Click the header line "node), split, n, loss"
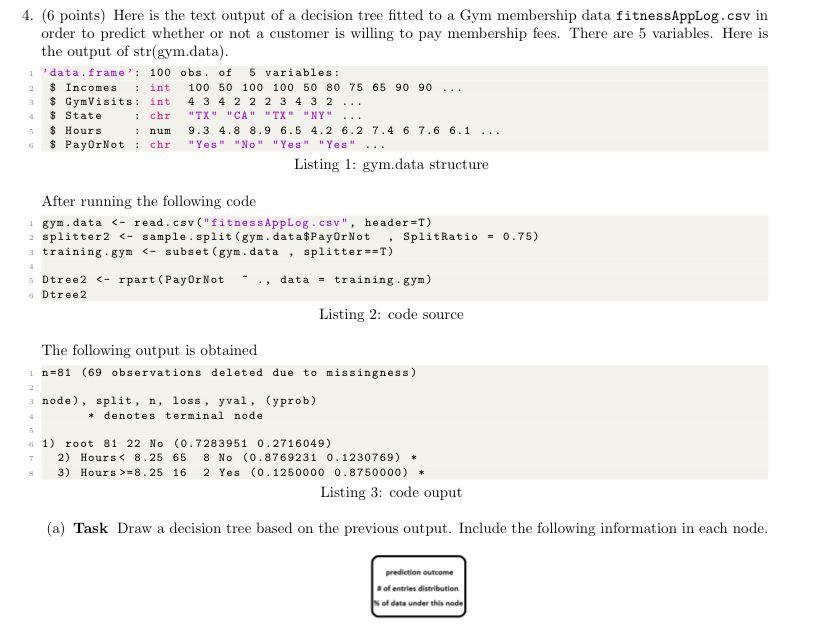The image size is (828, 644). (180, 401)
